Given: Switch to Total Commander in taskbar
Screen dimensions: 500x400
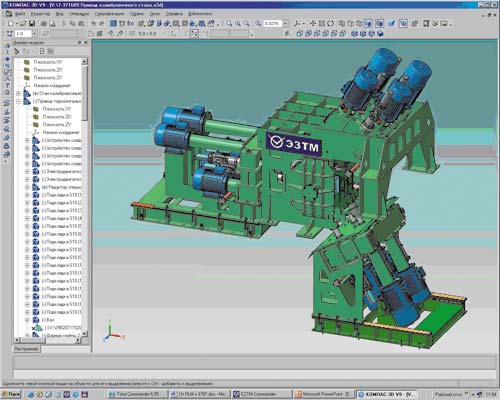Looking at the screenshot, I should point(136,394).
